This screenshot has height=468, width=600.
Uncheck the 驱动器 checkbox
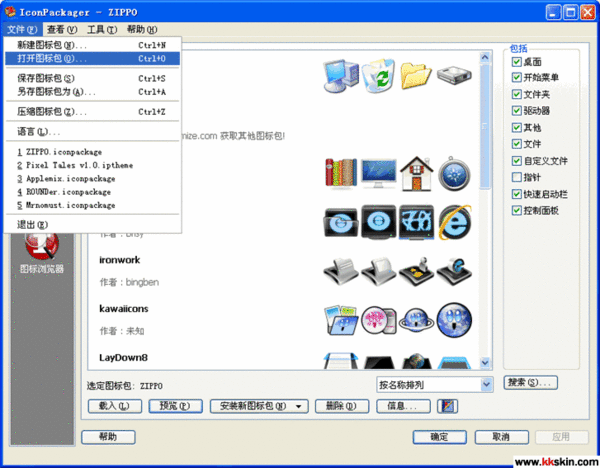(x=517, y=111)
